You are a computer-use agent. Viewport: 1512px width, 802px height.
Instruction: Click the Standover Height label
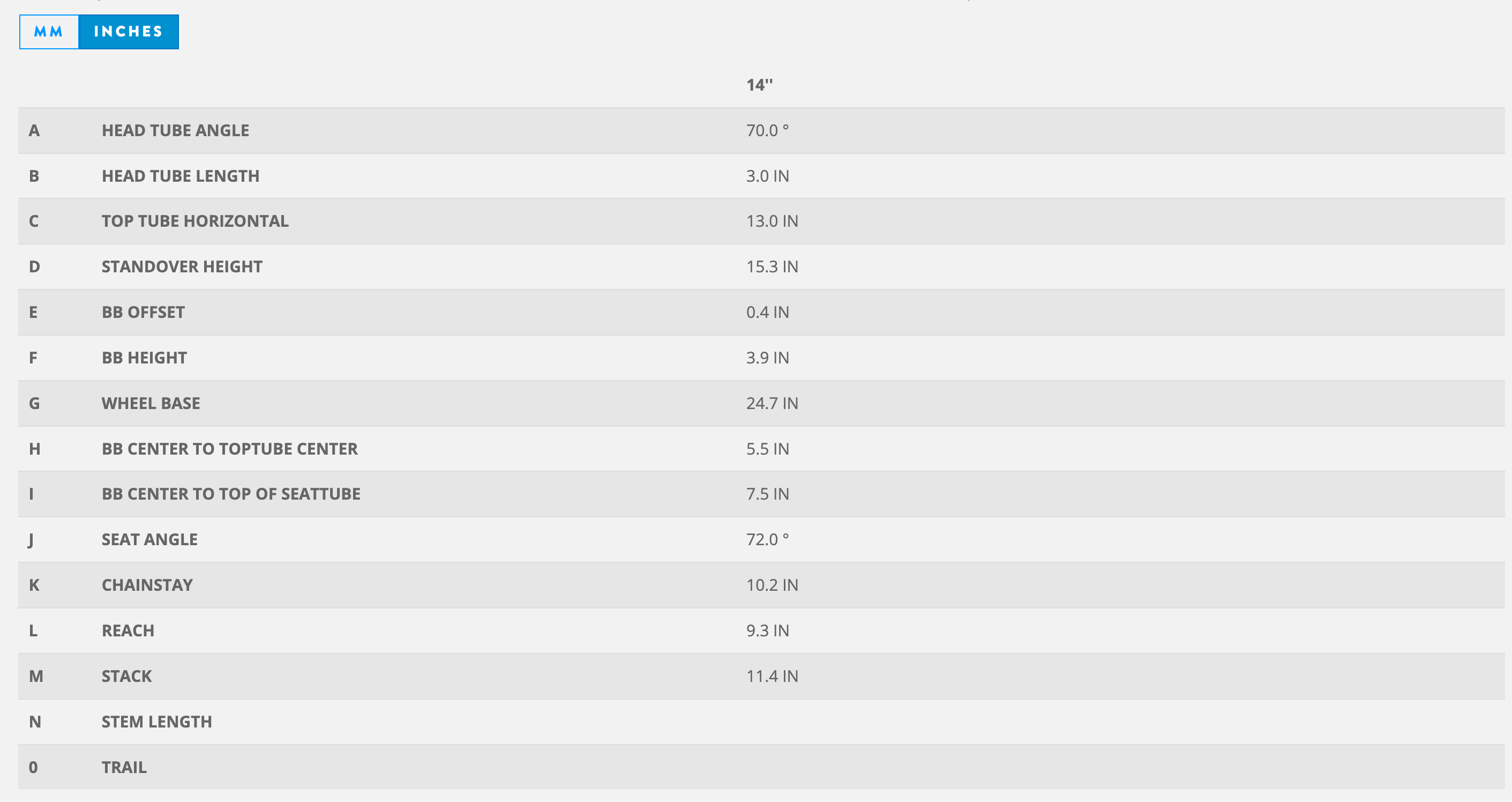(x=182, y=266)
